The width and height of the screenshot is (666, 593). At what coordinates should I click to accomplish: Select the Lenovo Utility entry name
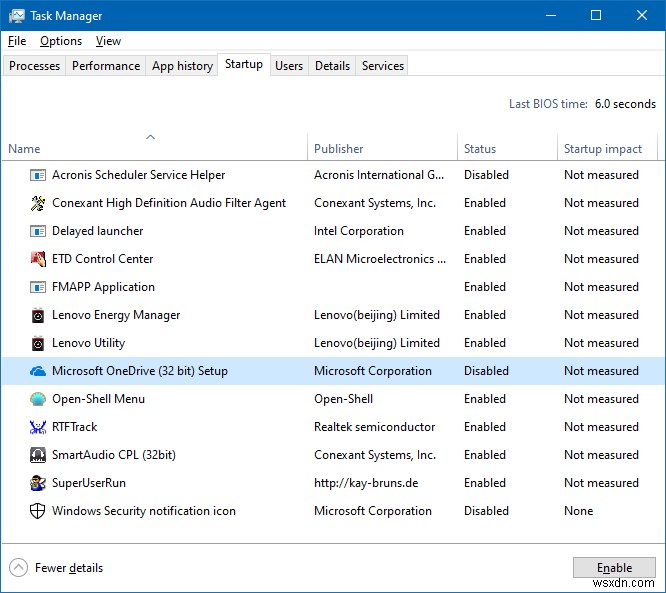[88, 343]
